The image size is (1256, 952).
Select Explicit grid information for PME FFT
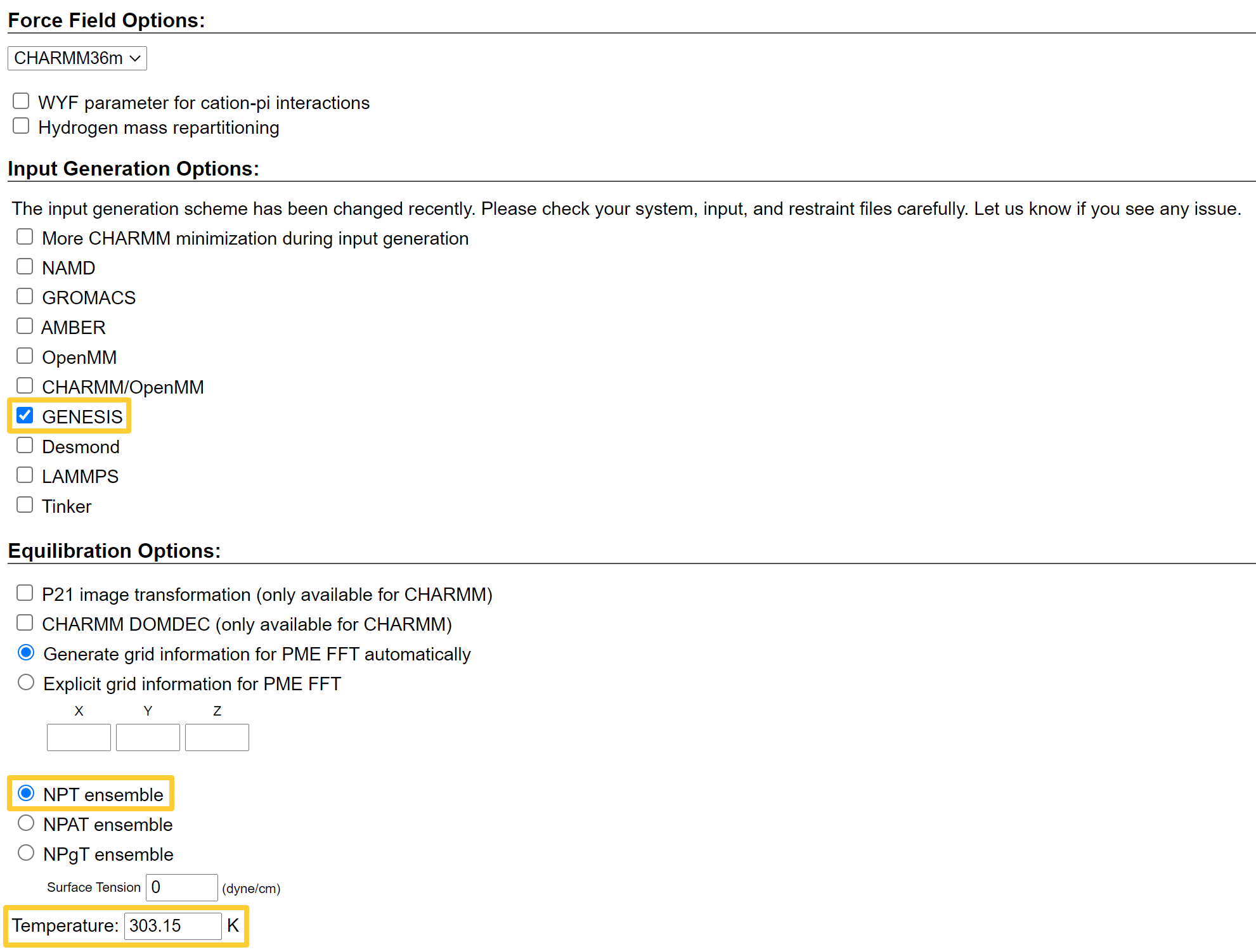[x=26, y=683]
